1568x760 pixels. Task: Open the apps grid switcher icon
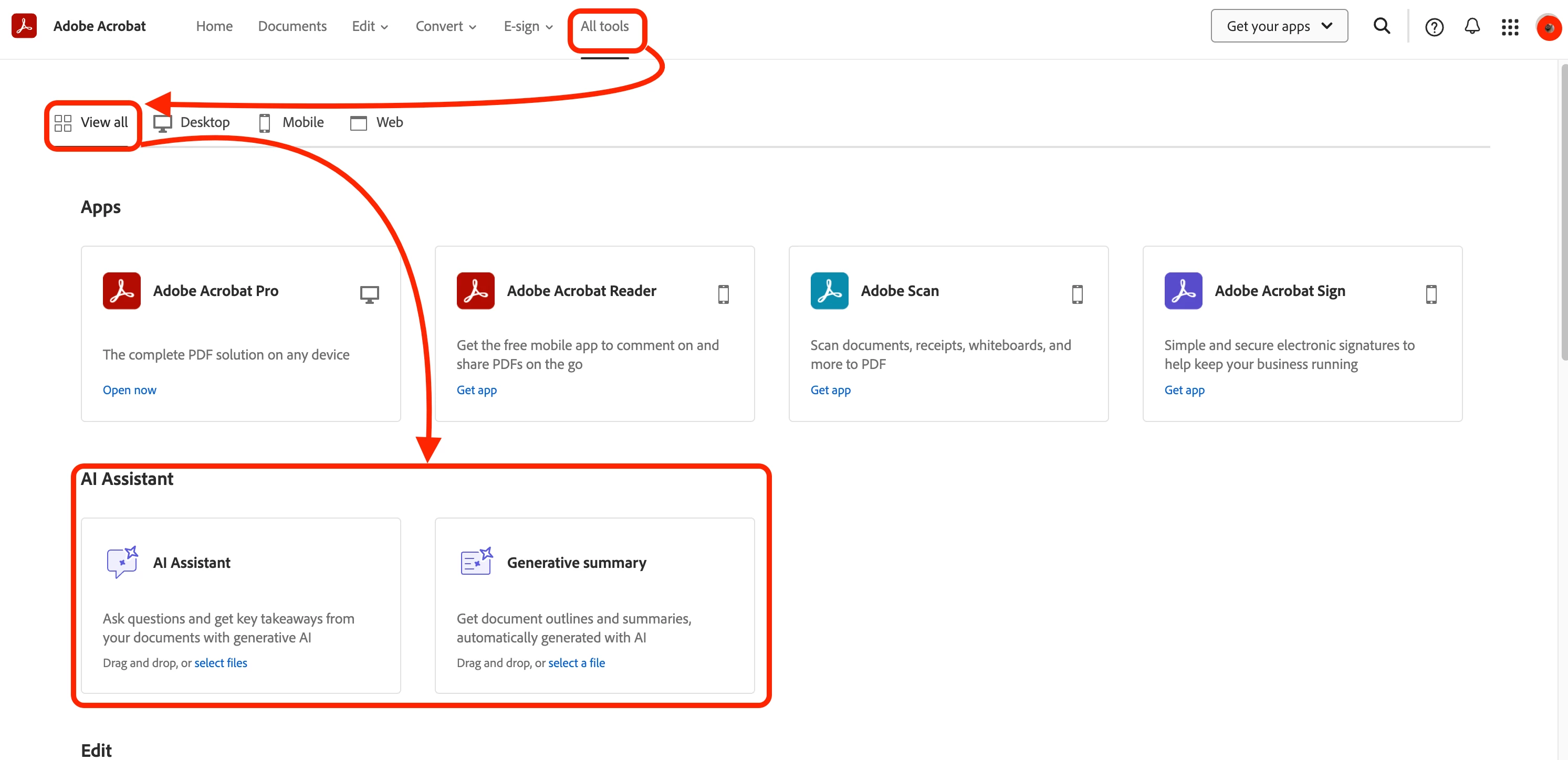[1510, 27]
